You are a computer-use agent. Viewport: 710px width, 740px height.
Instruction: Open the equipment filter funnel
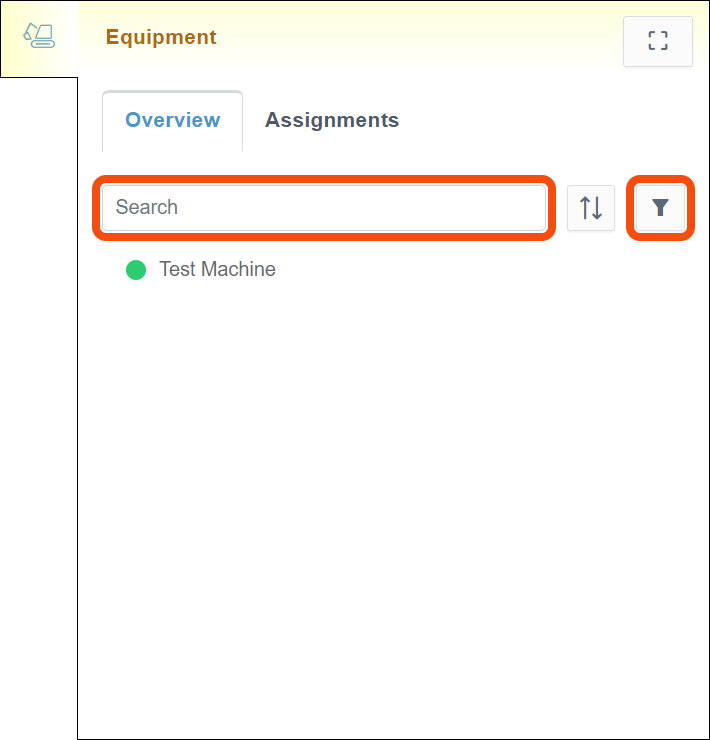(660, 208)
